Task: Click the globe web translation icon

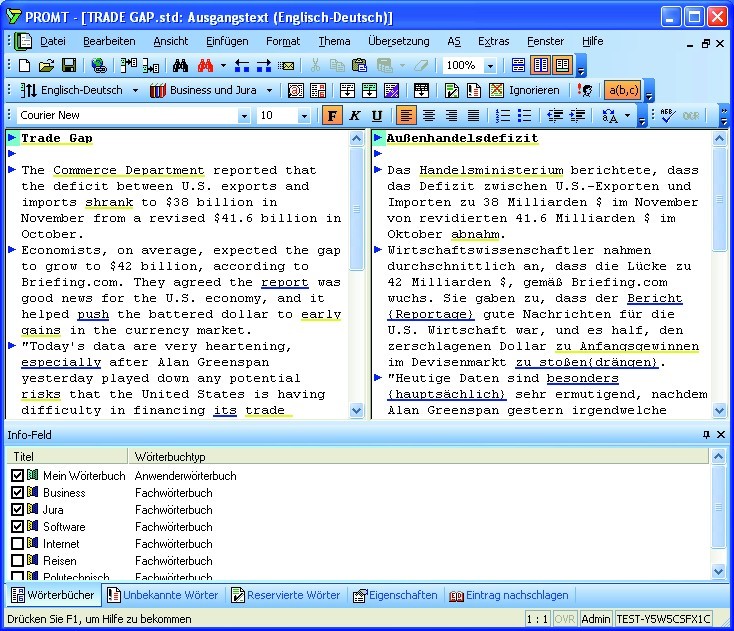Action: 99,66
